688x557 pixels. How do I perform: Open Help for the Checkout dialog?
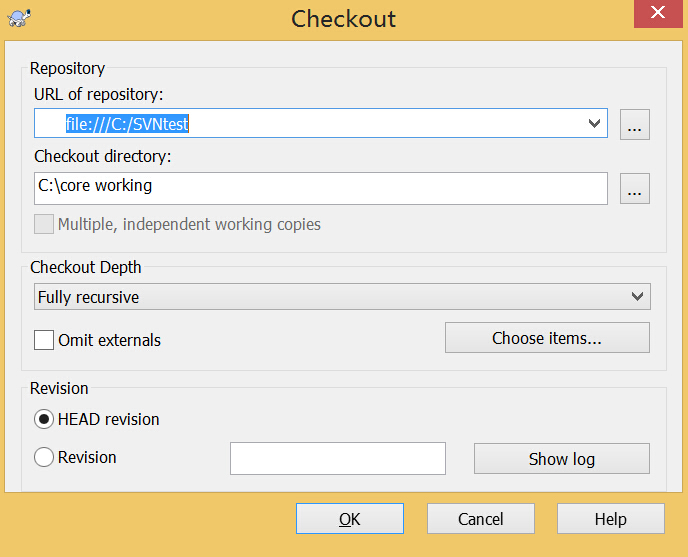(611, 518)
